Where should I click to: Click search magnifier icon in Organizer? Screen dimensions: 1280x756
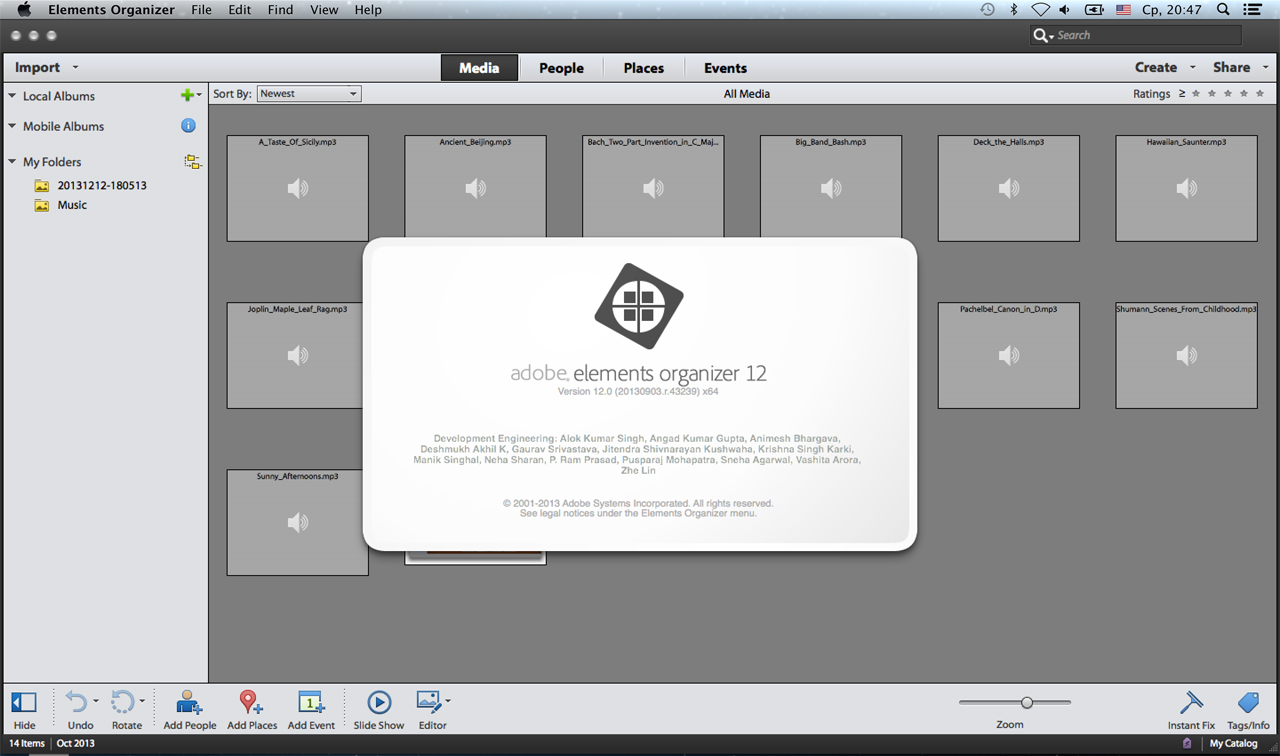[1043, 35]
